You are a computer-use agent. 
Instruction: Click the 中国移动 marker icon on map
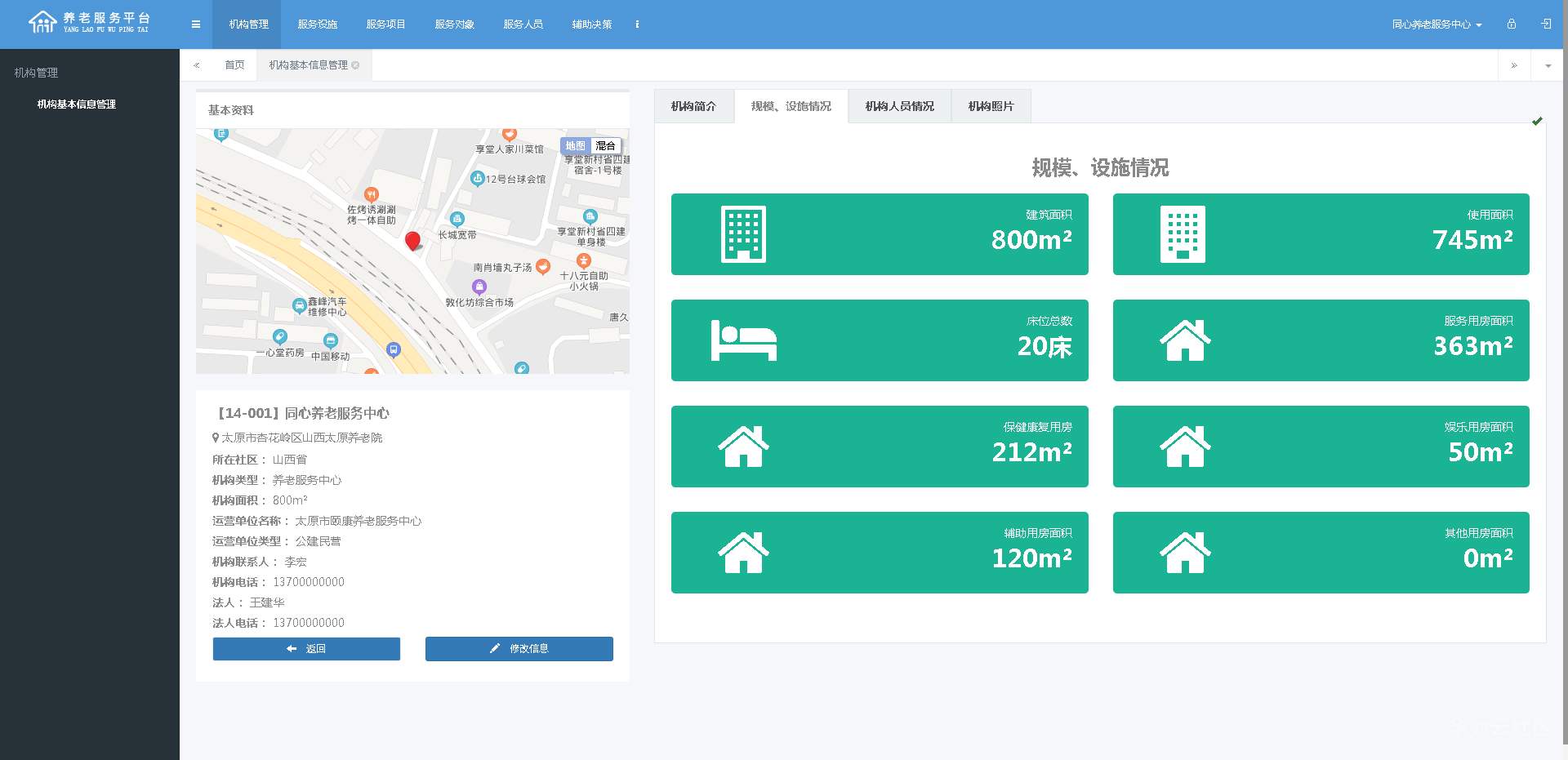point(330,340)
